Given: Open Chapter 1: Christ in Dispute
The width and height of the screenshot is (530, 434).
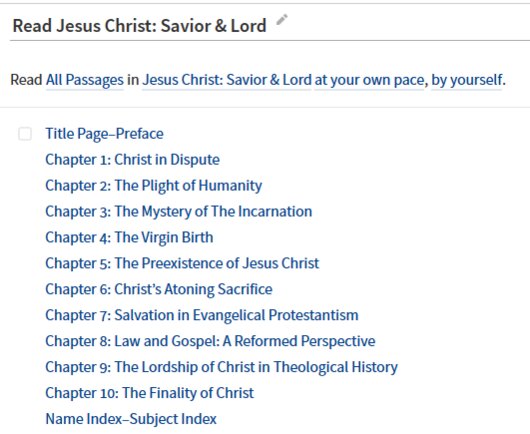Looking at the screenshot, I should [132, 160].
